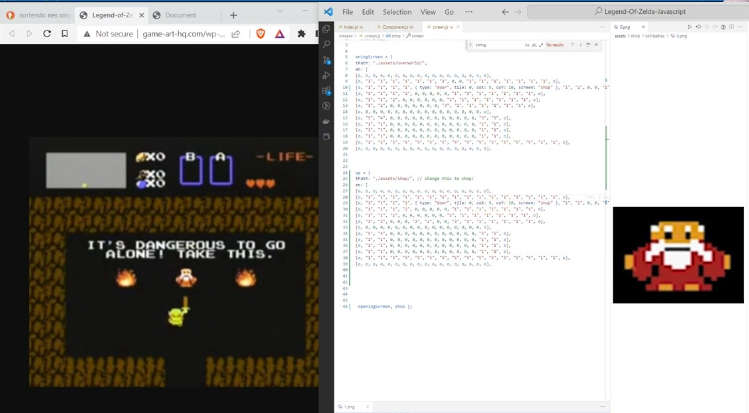749x413 pixels.
Task: Open the Extensions view in VS Code
Action: pyautogui.click(x=326, y=91)
